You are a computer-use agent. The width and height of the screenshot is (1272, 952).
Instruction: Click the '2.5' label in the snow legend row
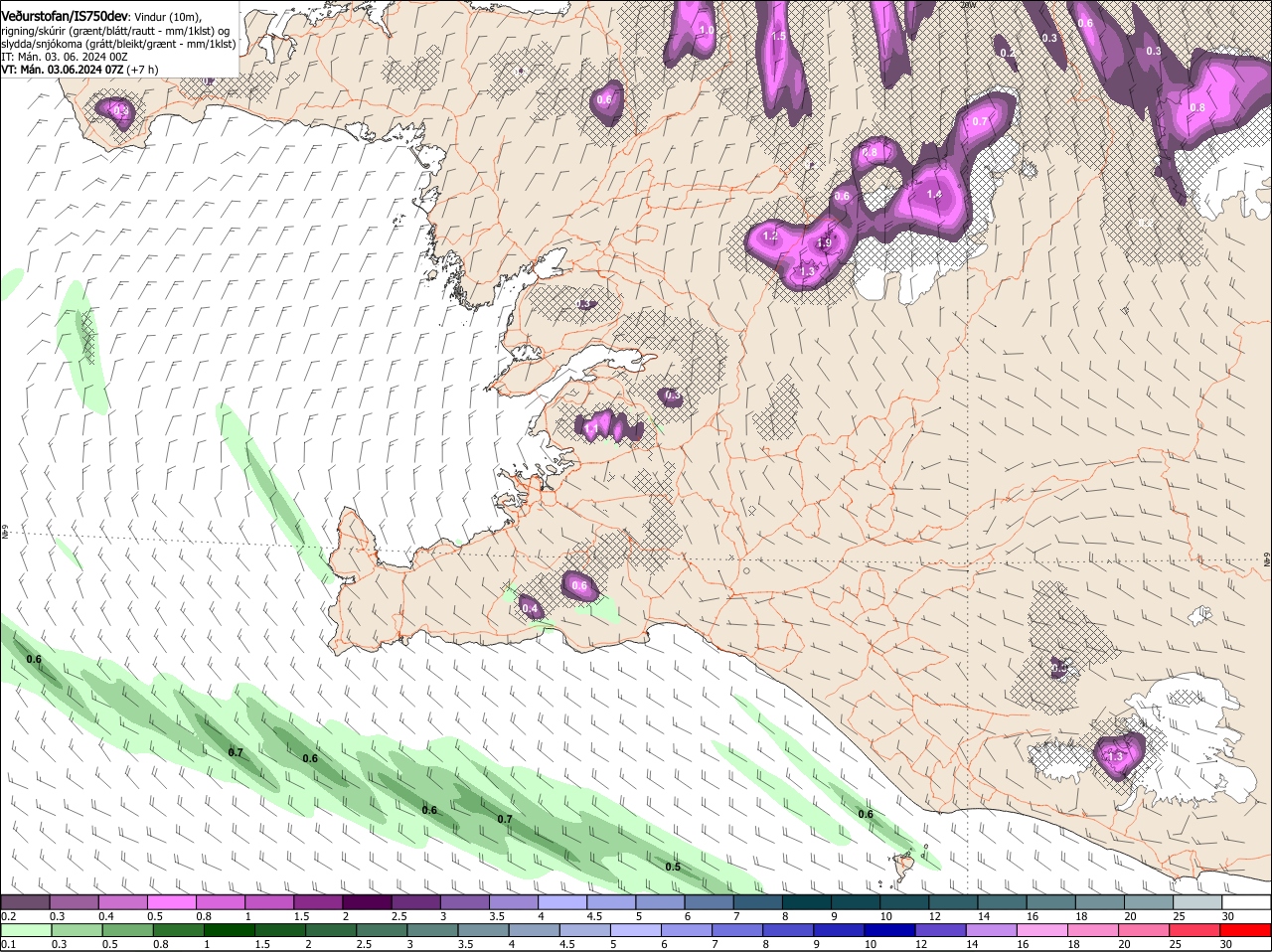tap(398, 915)
